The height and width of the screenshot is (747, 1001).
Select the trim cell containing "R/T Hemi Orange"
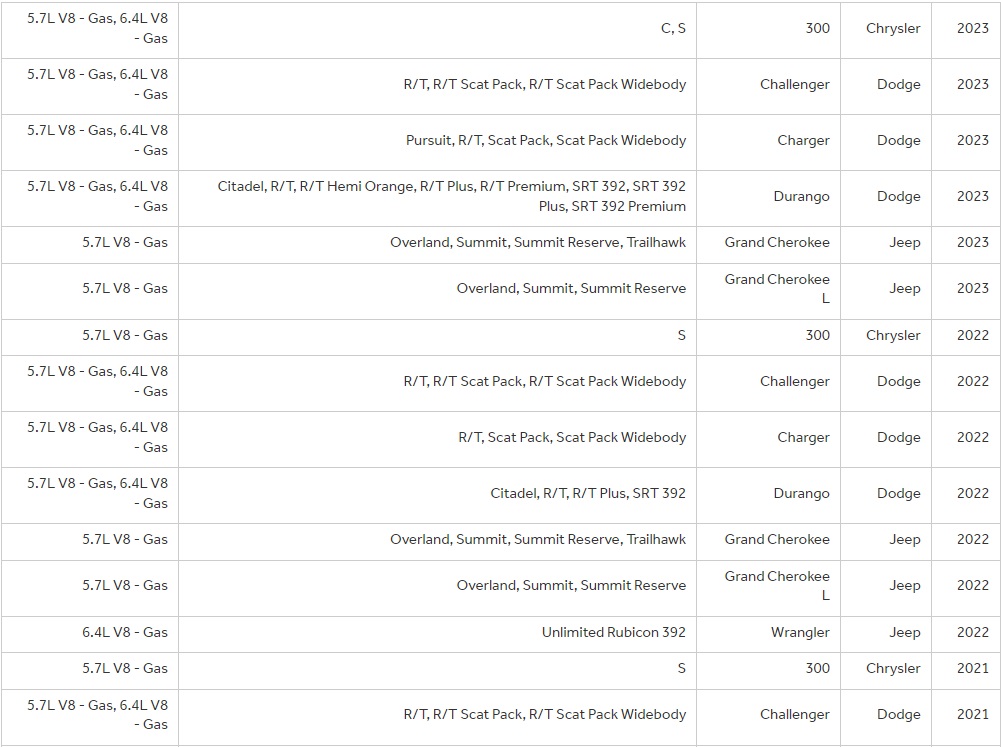[x=452, y=196]
